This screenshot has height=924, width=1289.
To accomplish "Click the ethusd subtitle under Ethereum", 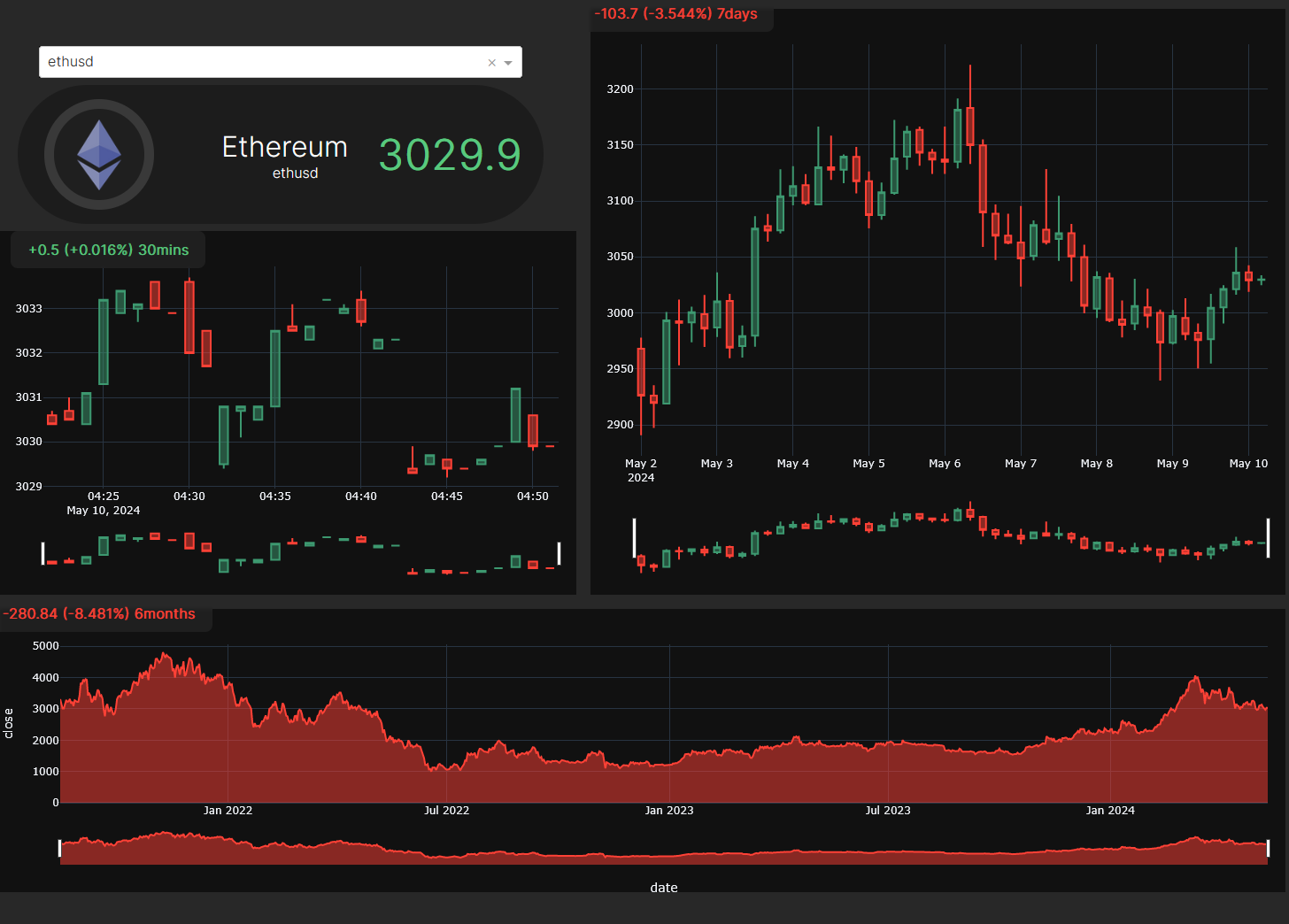I will (x=295, y=173).
